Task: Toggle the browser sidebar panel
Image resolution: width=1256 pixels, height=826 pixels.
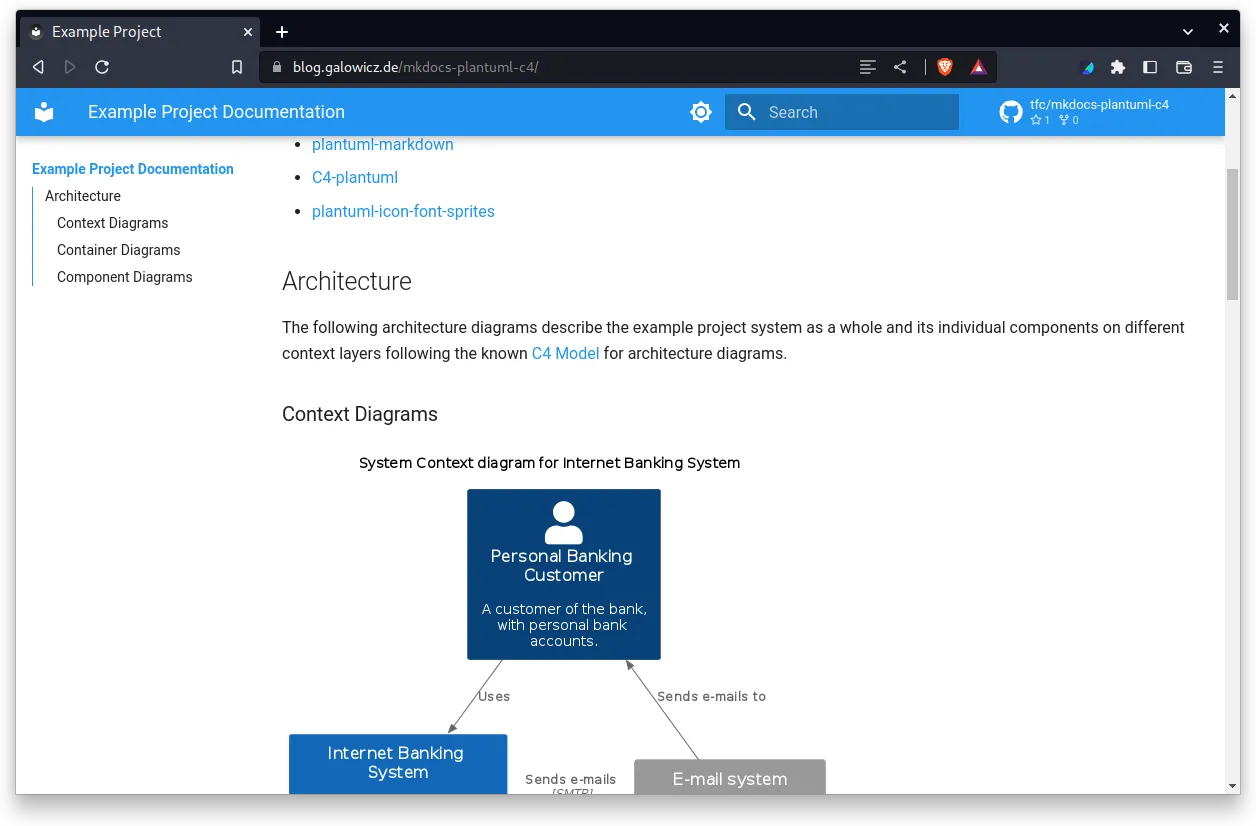Action: (1149, 67)
